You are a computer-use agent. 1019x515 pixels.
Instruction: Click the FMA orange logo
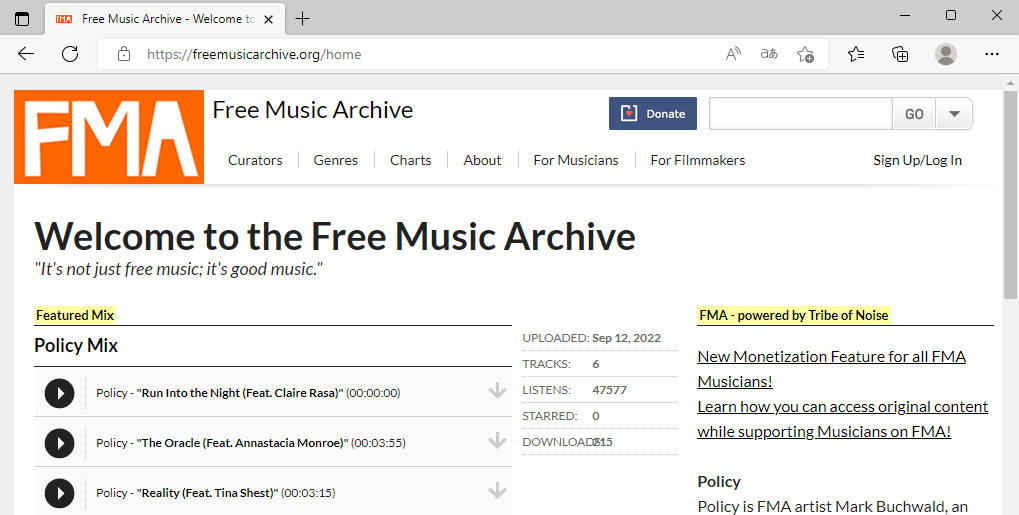109,137
